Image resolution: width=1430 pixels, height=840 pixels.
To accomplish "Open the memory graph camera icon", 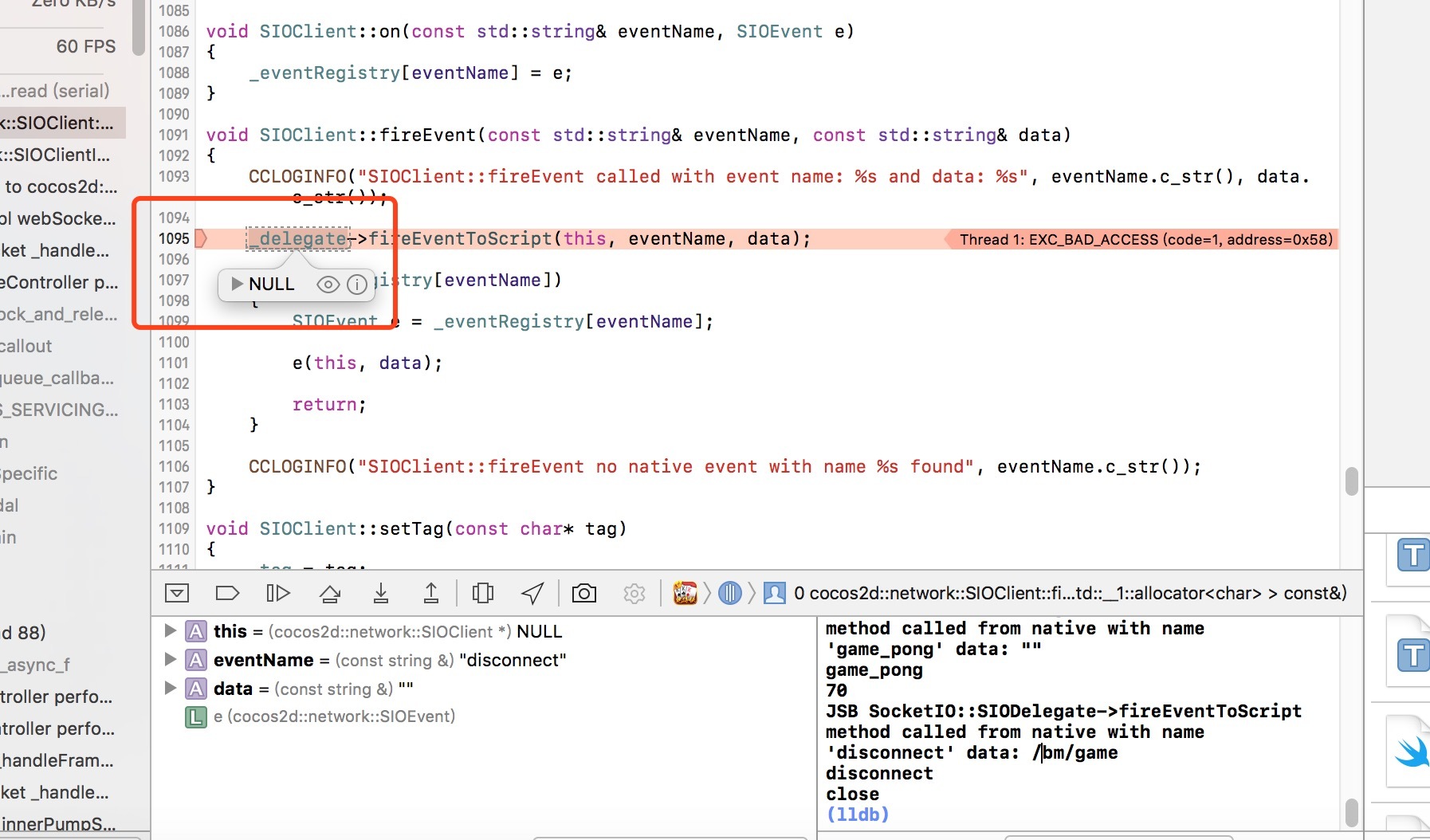I will pos(583,593).
